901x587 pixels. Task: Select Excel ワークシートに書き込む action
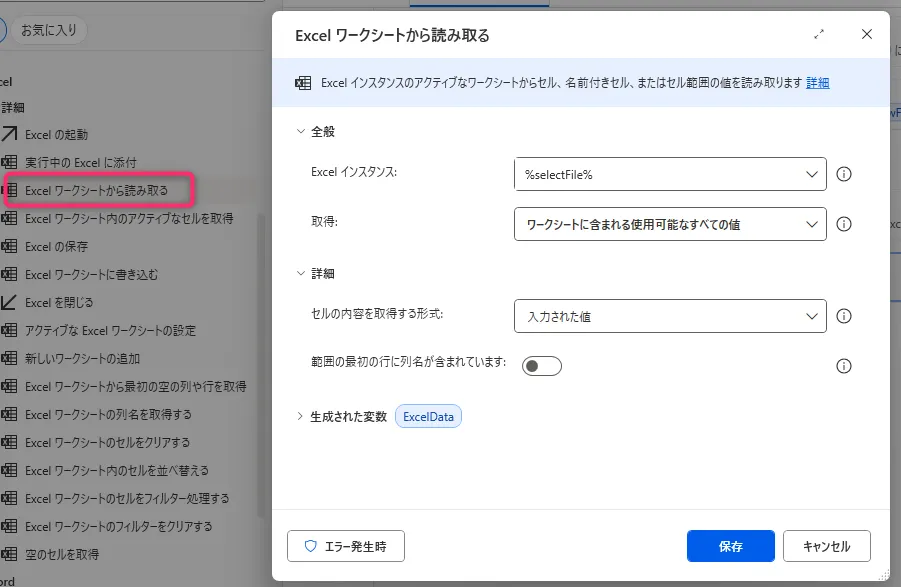pyautogui.click(x=91, y=274)
